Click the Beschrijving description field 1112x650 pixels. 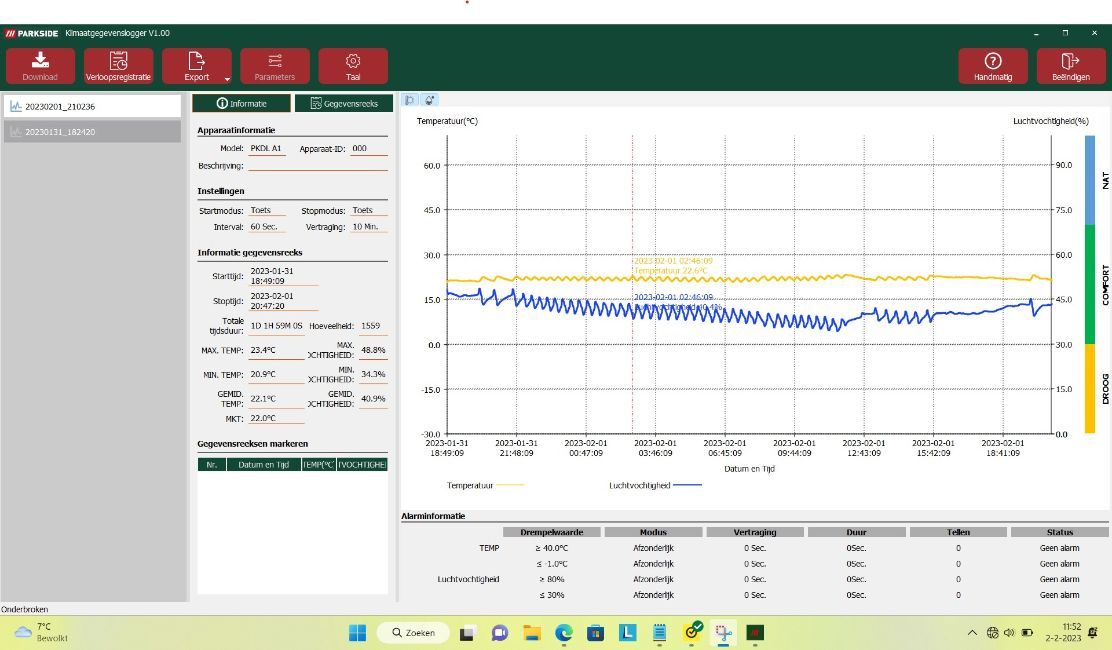318,165
